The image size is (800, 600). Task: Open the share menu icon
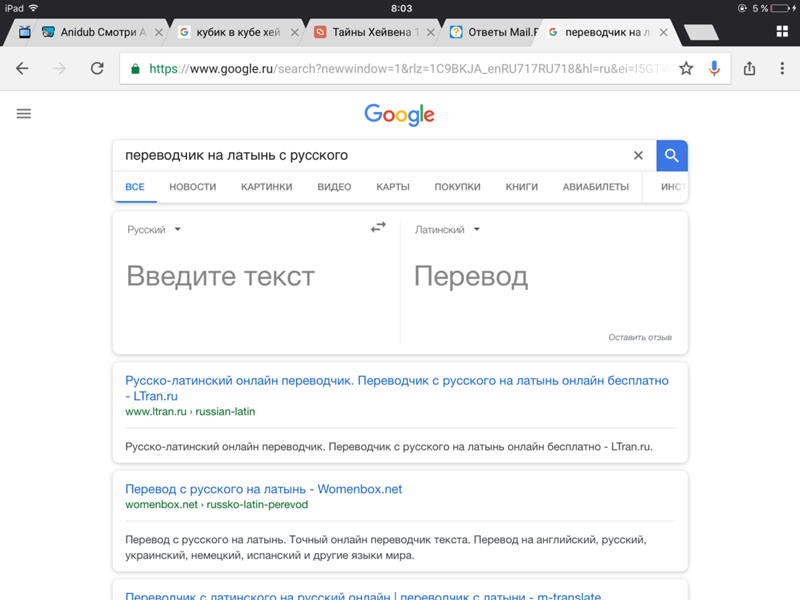tap(749, 68)
